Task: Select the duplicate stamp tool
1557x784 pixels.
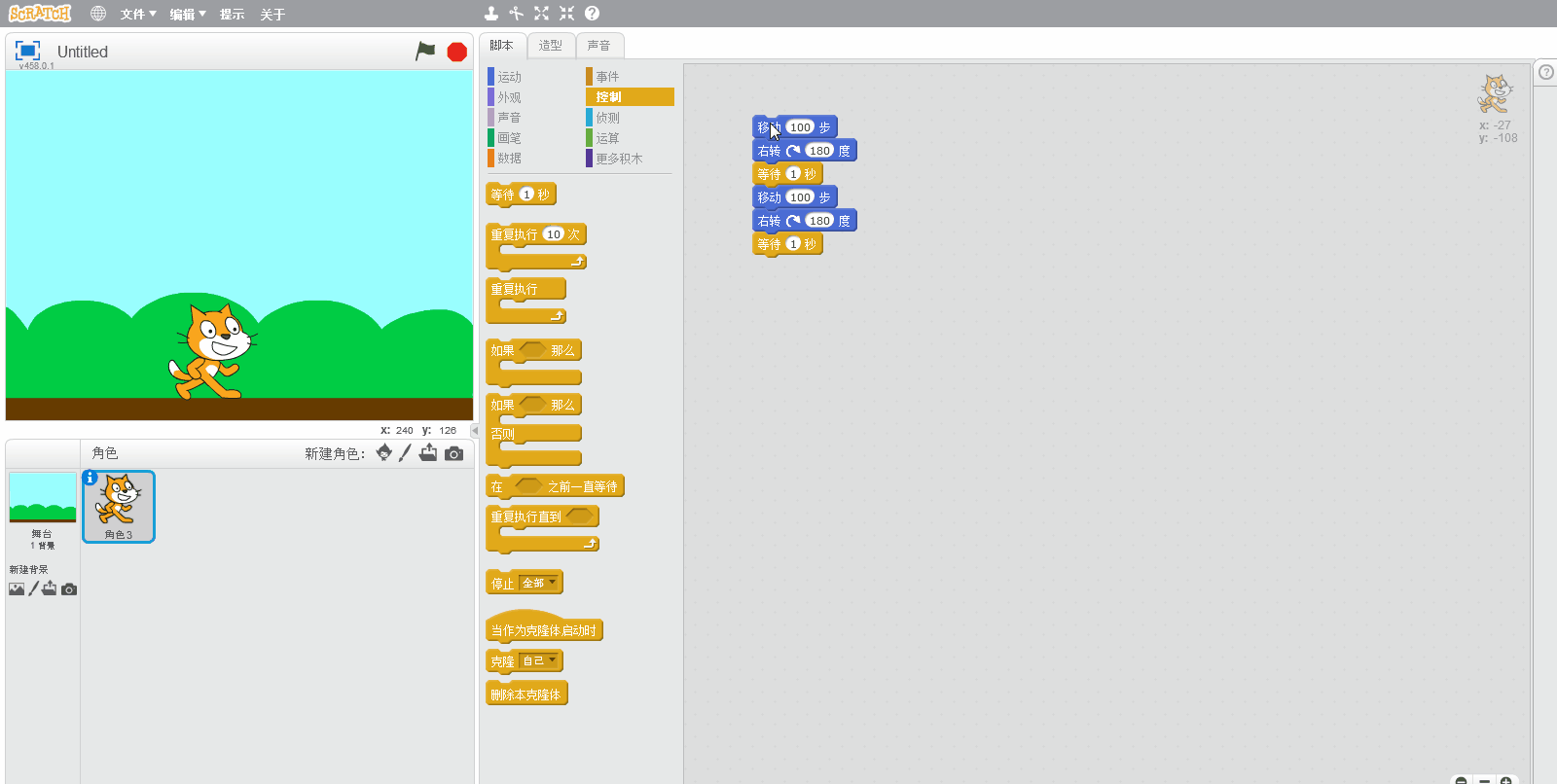Action: (491, 14)
